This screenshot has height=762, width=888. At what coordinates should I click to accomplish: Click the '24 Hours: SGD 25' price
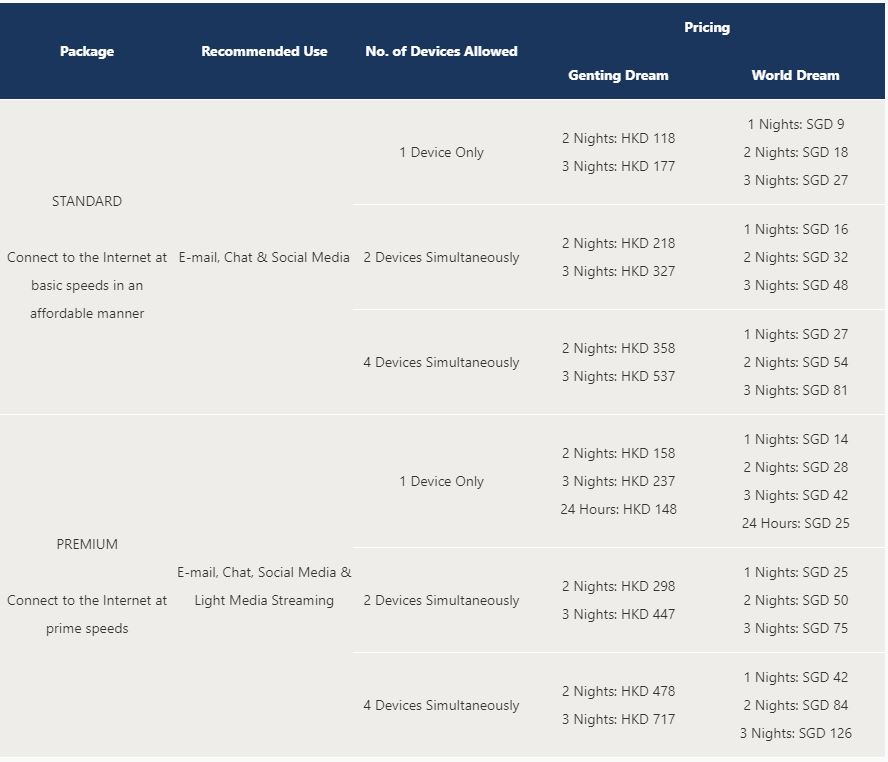(x=796, y=523)
